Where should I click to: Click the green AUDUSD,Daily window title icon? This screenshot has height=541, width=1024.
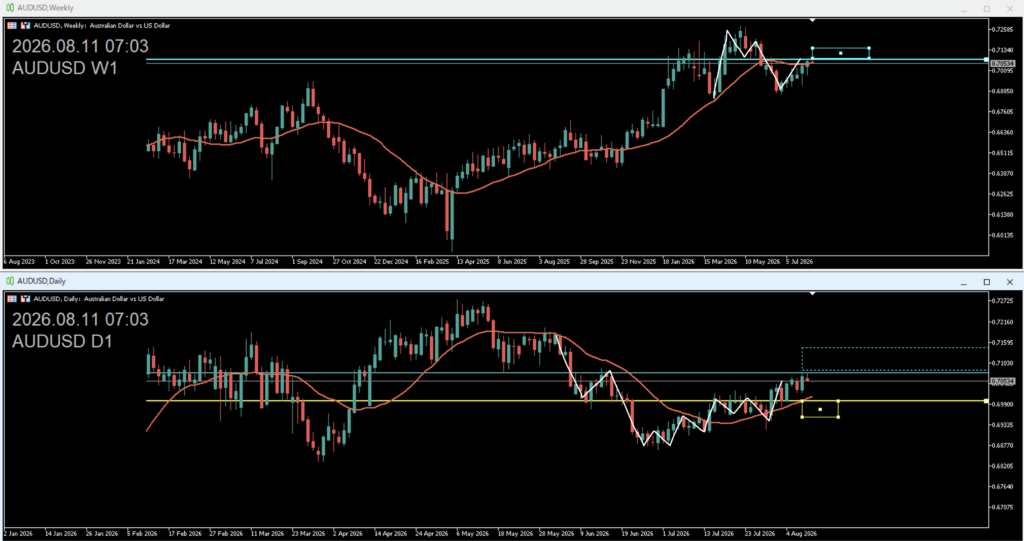coord(10,281)
